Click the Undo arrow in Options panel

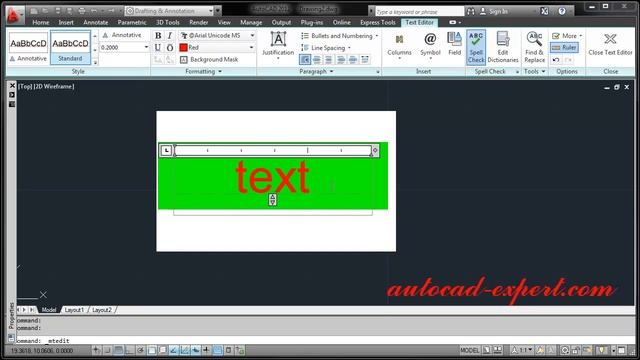click(556, 60)
